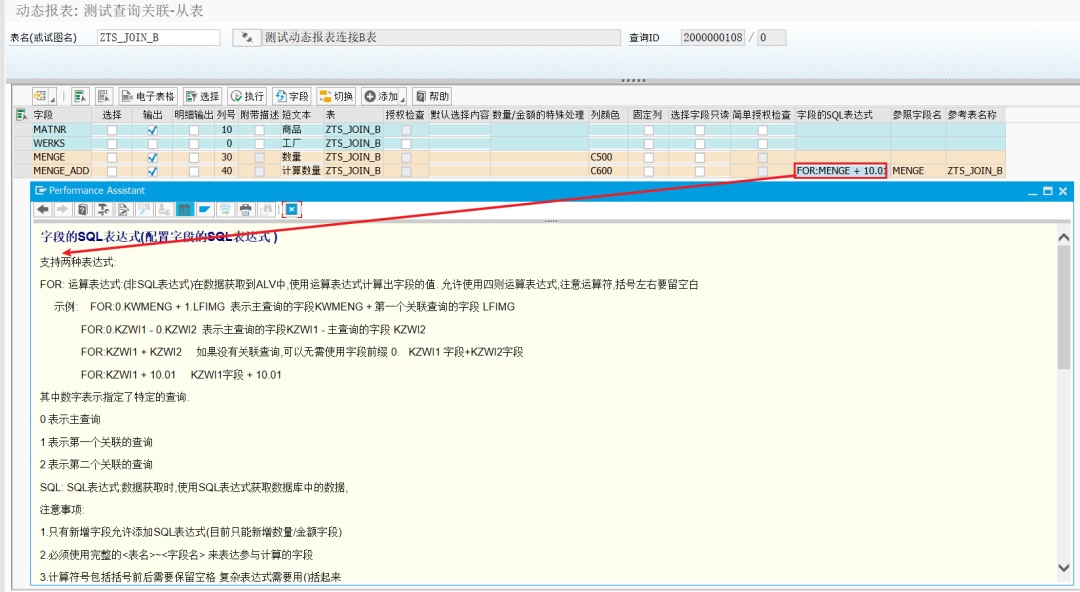Click the MENGE_ADD field name cell

click(61, 171)
